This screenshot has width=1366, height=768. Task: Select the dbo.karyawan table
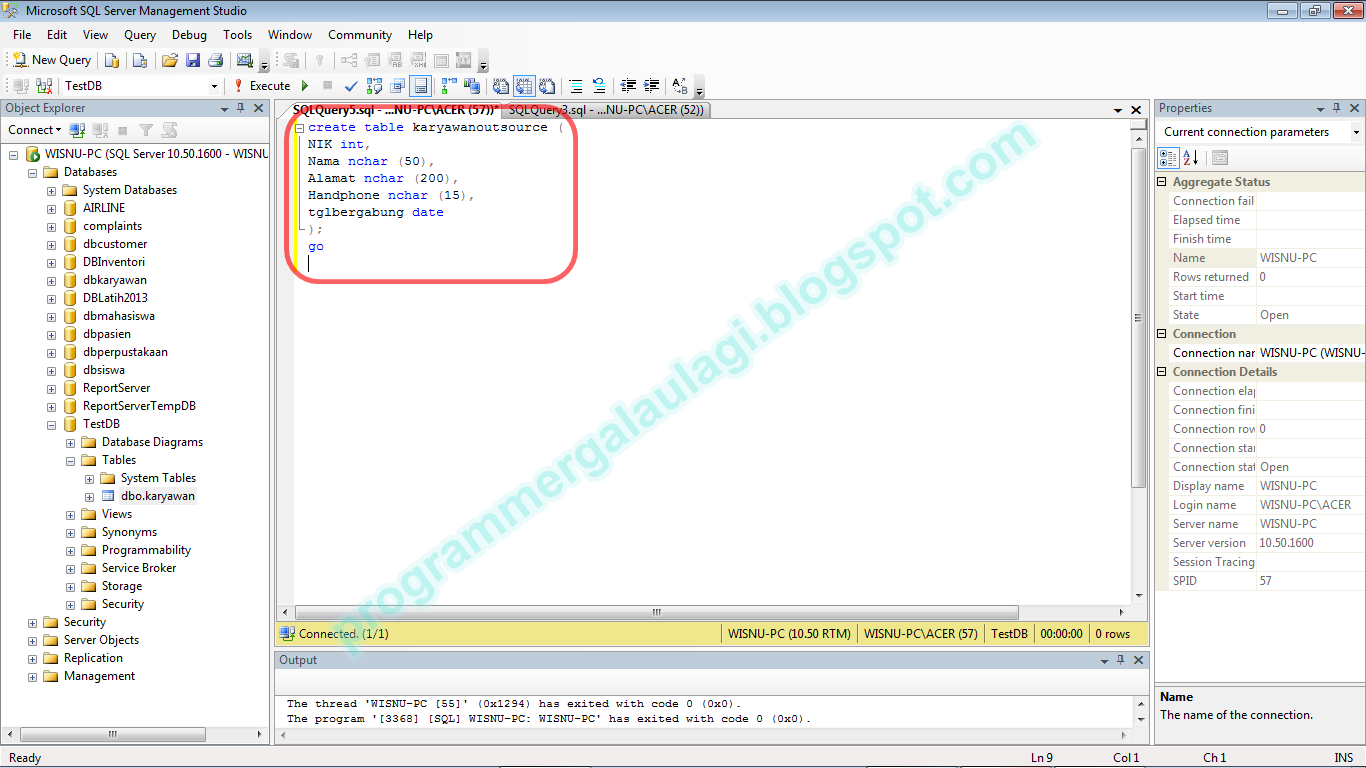tap(157, 495)
